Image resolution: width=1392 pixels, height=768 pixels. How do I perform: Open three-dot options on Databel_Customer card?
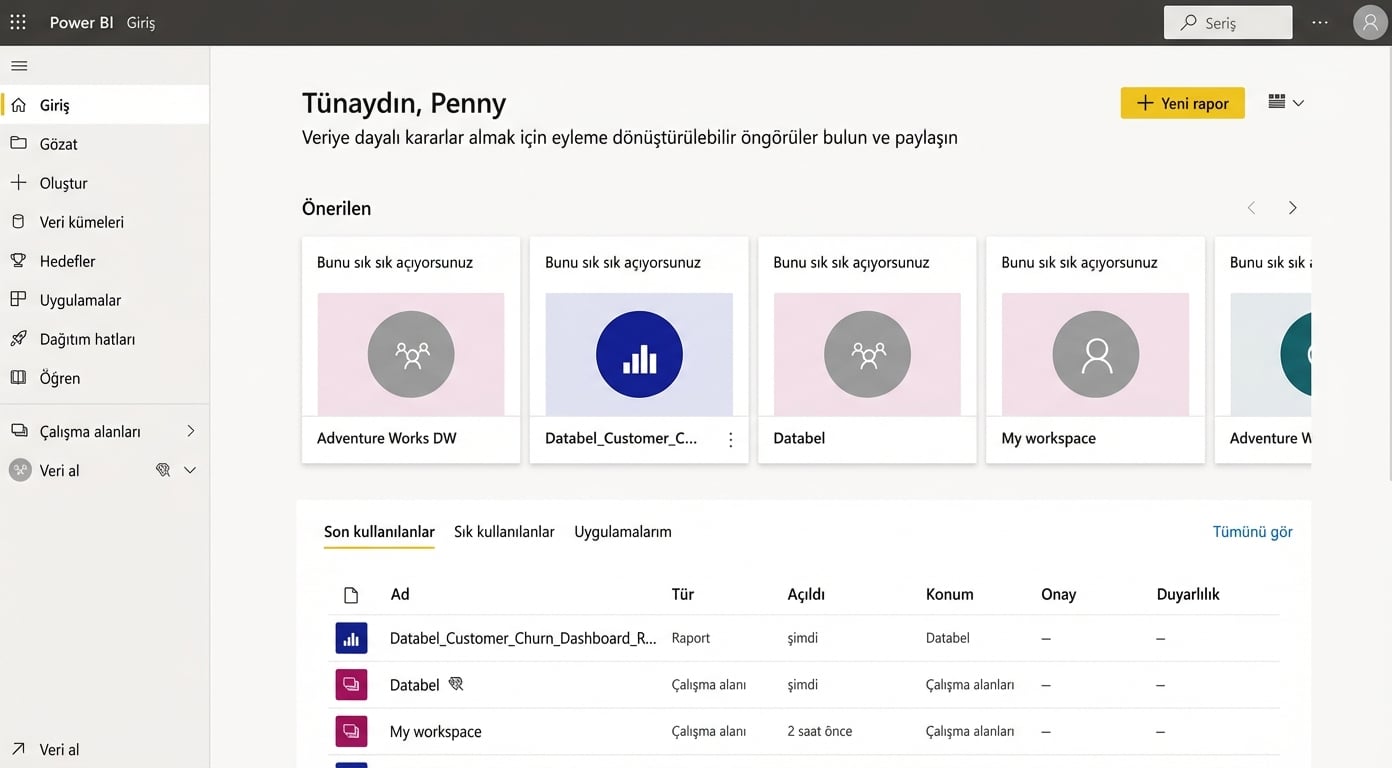coord(731,439)
